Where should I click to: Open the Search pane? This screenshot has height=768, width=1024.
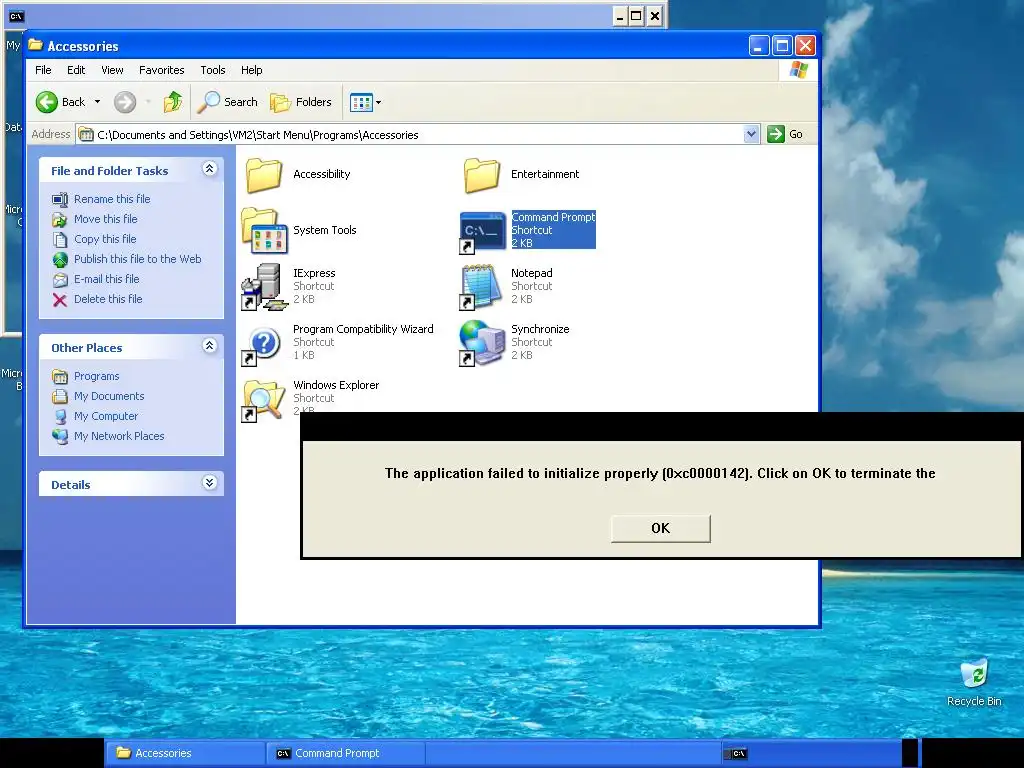(228, 102)
